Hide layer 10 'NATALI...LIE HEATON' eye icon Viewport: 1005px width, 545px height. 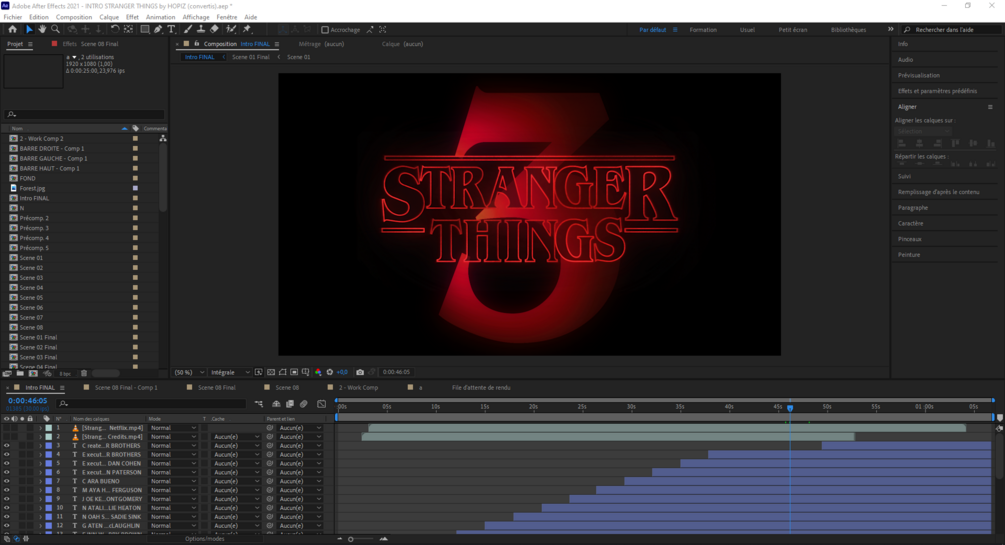[7, 508]
